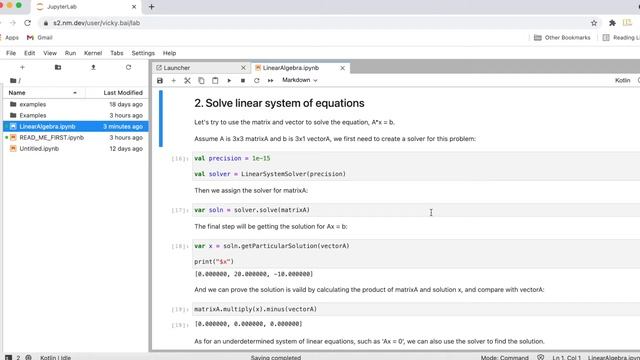Viewport: 640px width, 360px height.
Task: Interrupt the kernel stop button
Action: [x=243, y=80]
